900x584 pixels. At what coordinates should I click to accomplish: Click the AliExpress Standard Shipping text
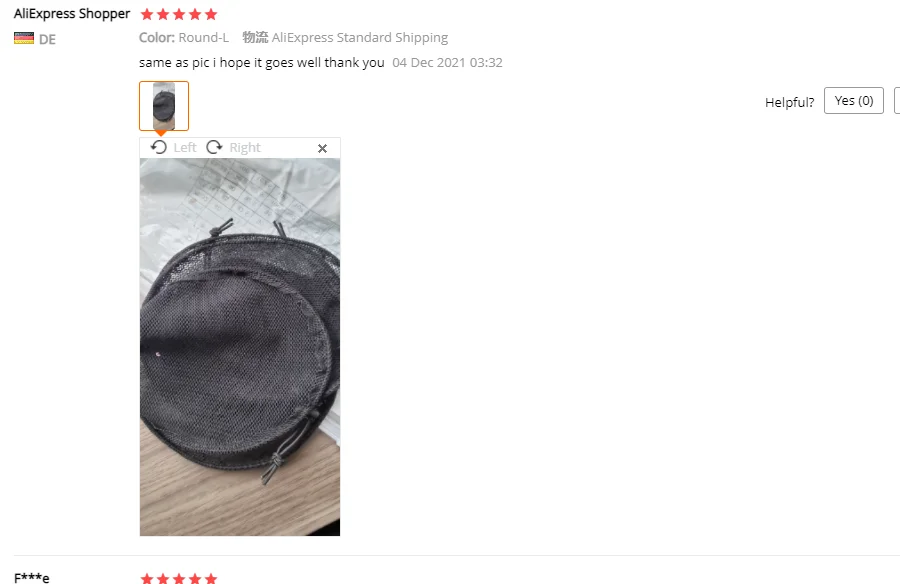(x=360, y=37)
